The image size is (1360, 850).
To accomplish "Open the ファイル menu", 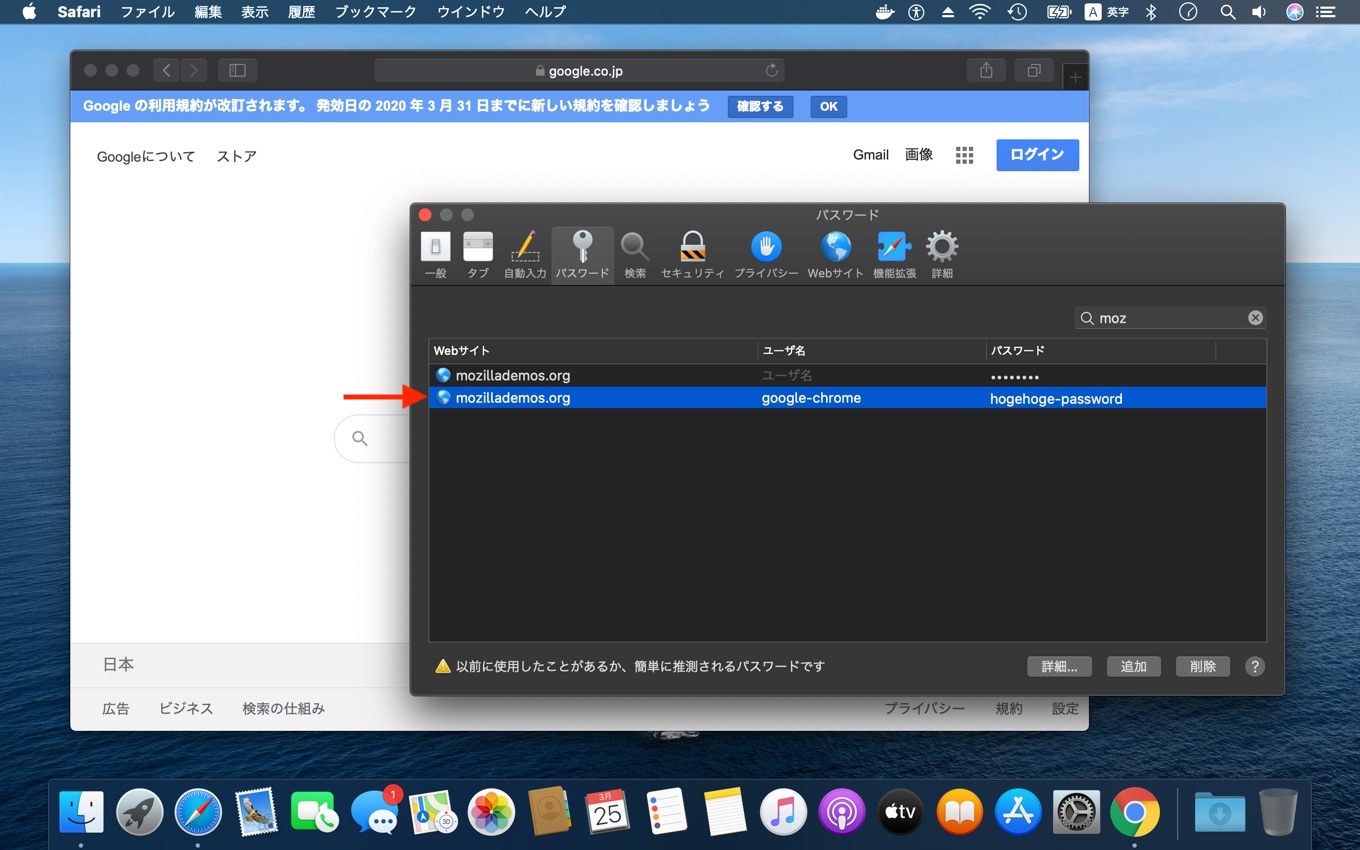I will pyautogui.click(x=147, y=12).
